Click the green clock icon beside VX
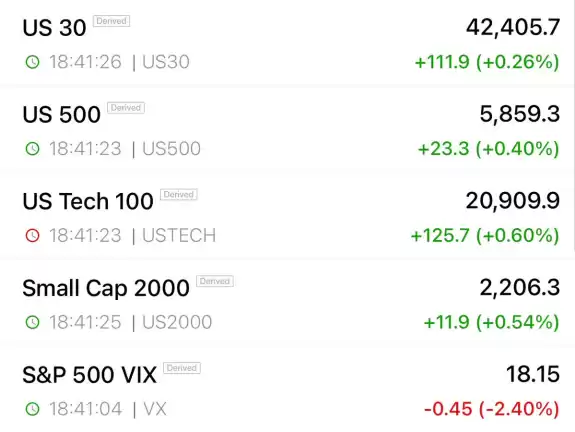 tap(33, 409)
